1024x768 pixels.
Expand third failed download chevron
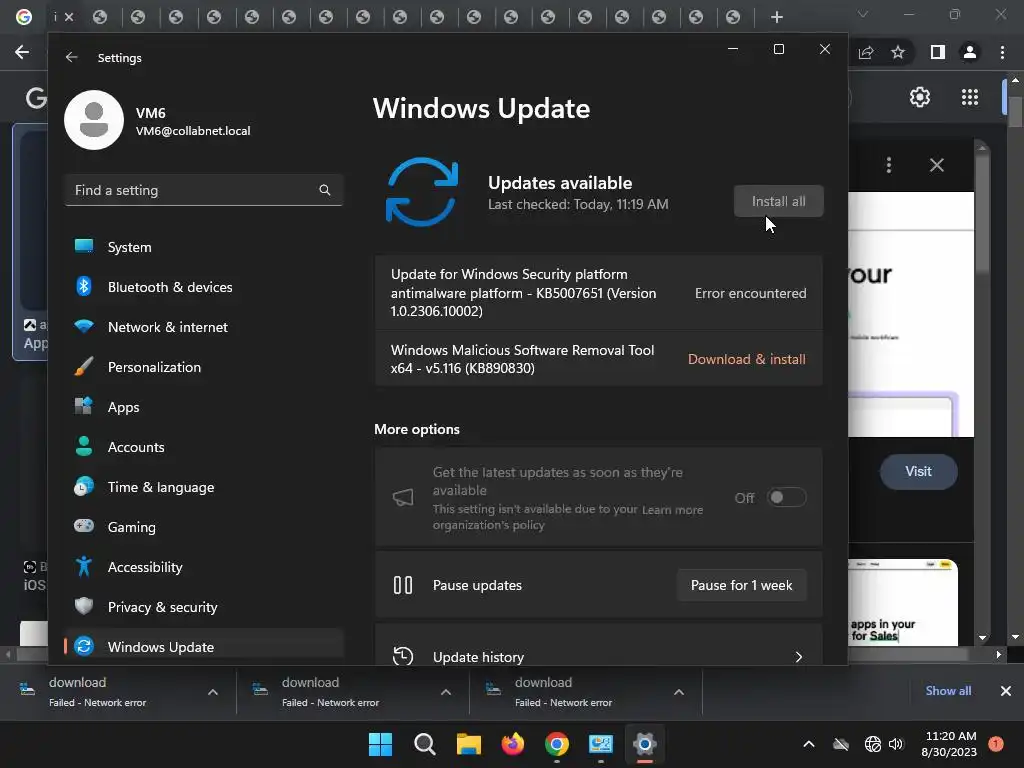pyautogui.click(x=679, y=692)
